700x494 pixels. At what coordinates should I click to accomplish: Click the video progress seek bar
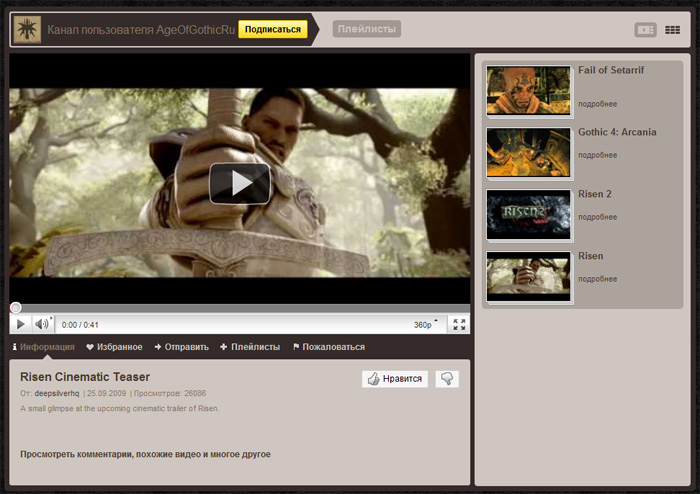point(240,308)
